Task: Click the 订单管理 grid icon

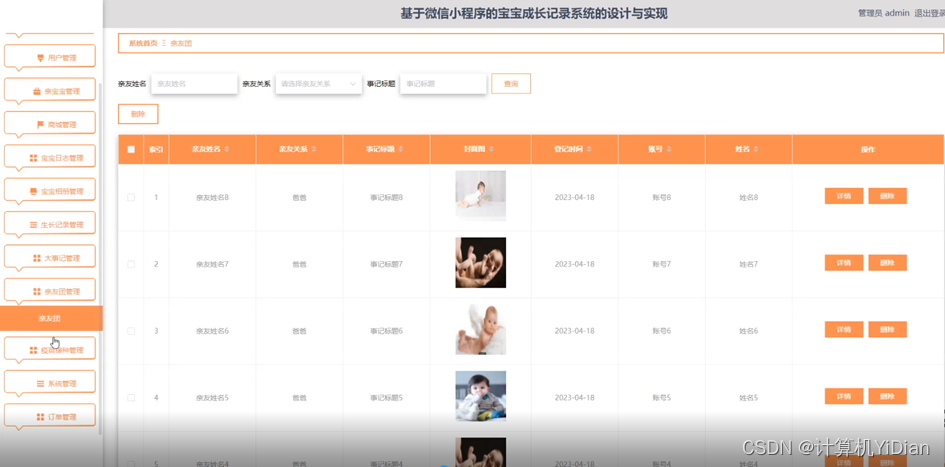Action: [x=40, y=416]
